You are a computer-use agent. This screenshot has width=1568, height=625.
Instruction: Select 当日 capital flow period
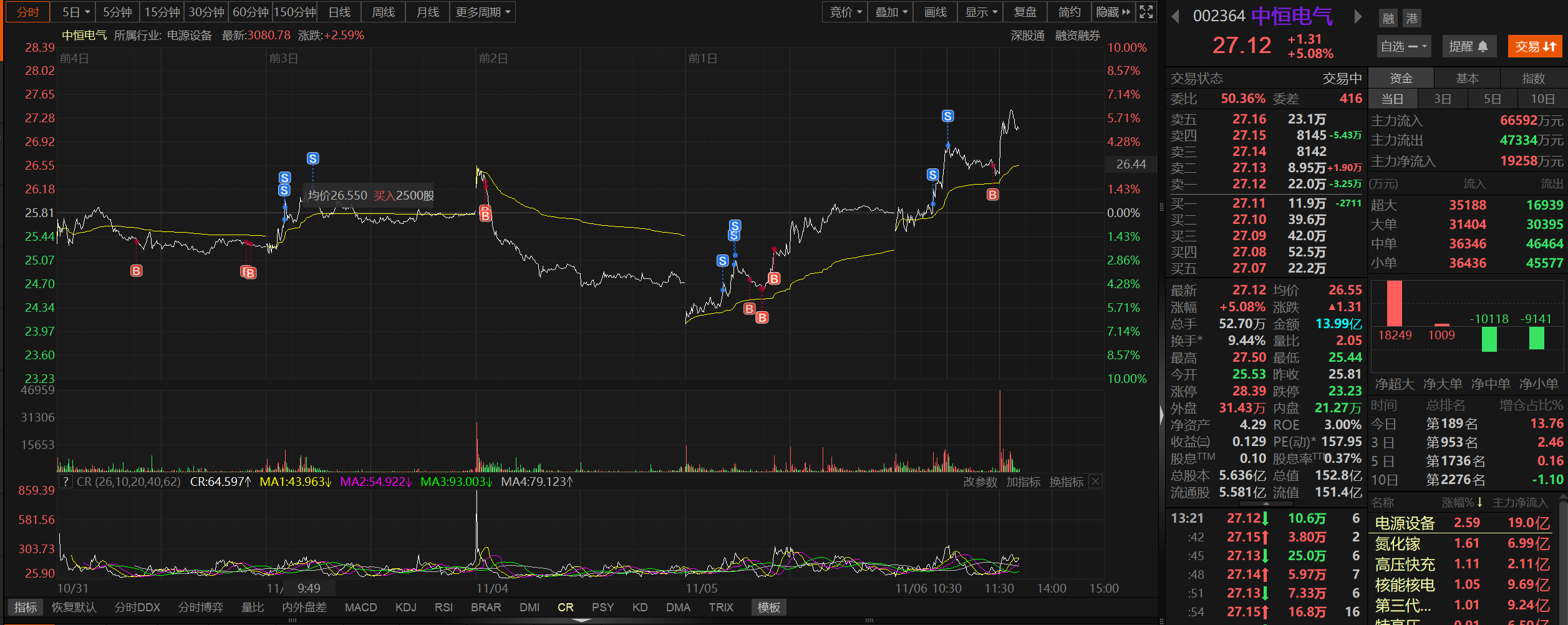(x=1393, y=99)
